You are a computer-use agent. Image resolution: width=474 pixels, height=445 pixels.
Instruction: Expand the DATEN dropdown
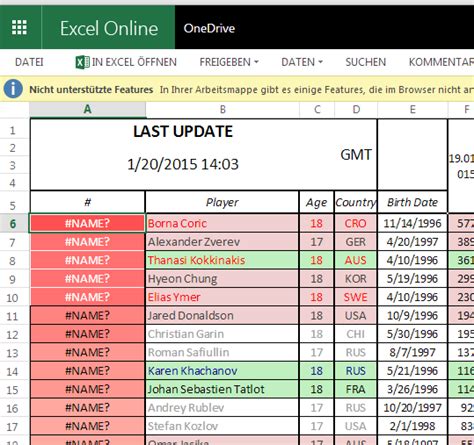302,62
